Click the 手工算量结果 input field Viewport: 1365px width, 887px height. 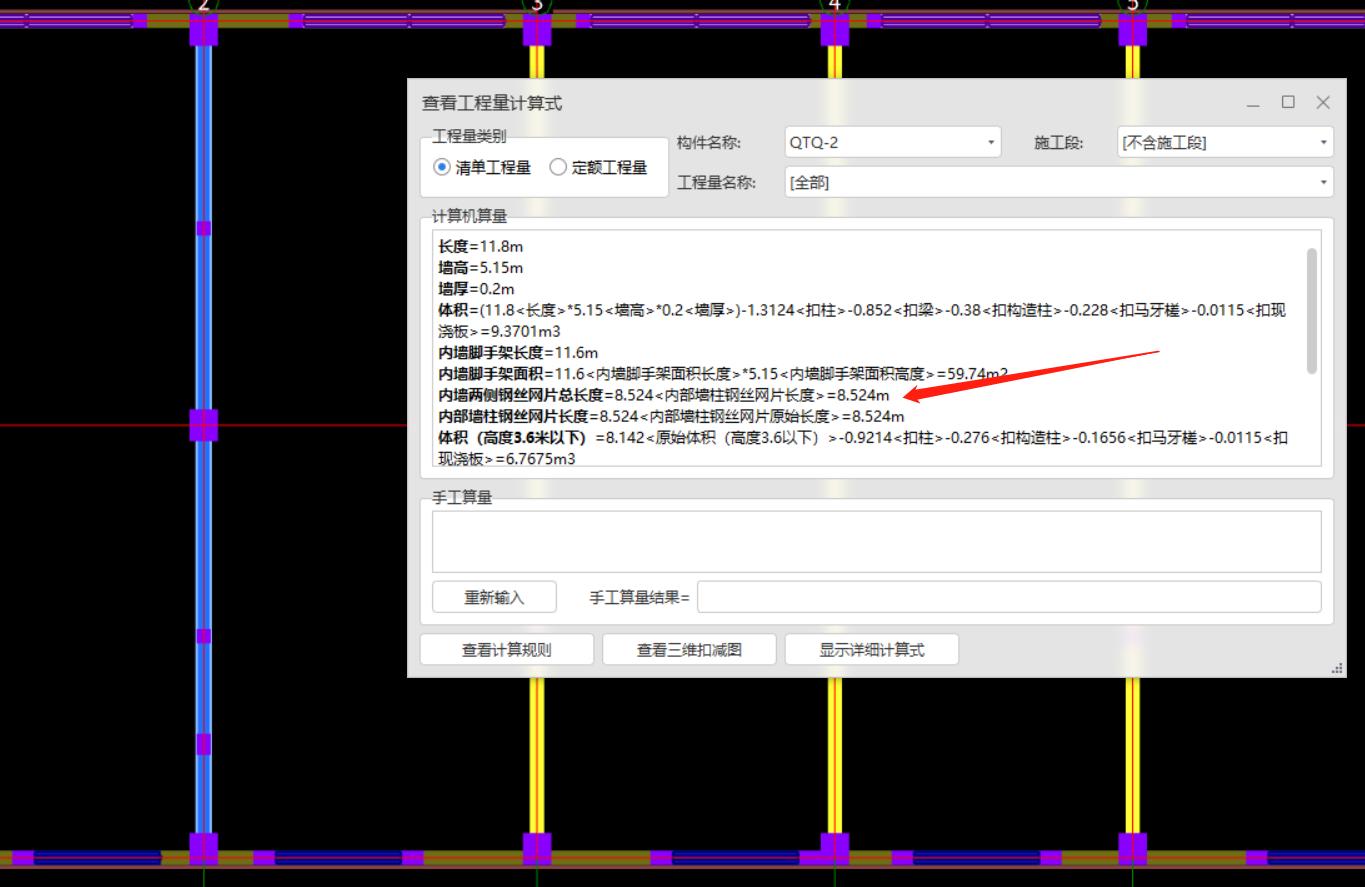pos(1009,597)
